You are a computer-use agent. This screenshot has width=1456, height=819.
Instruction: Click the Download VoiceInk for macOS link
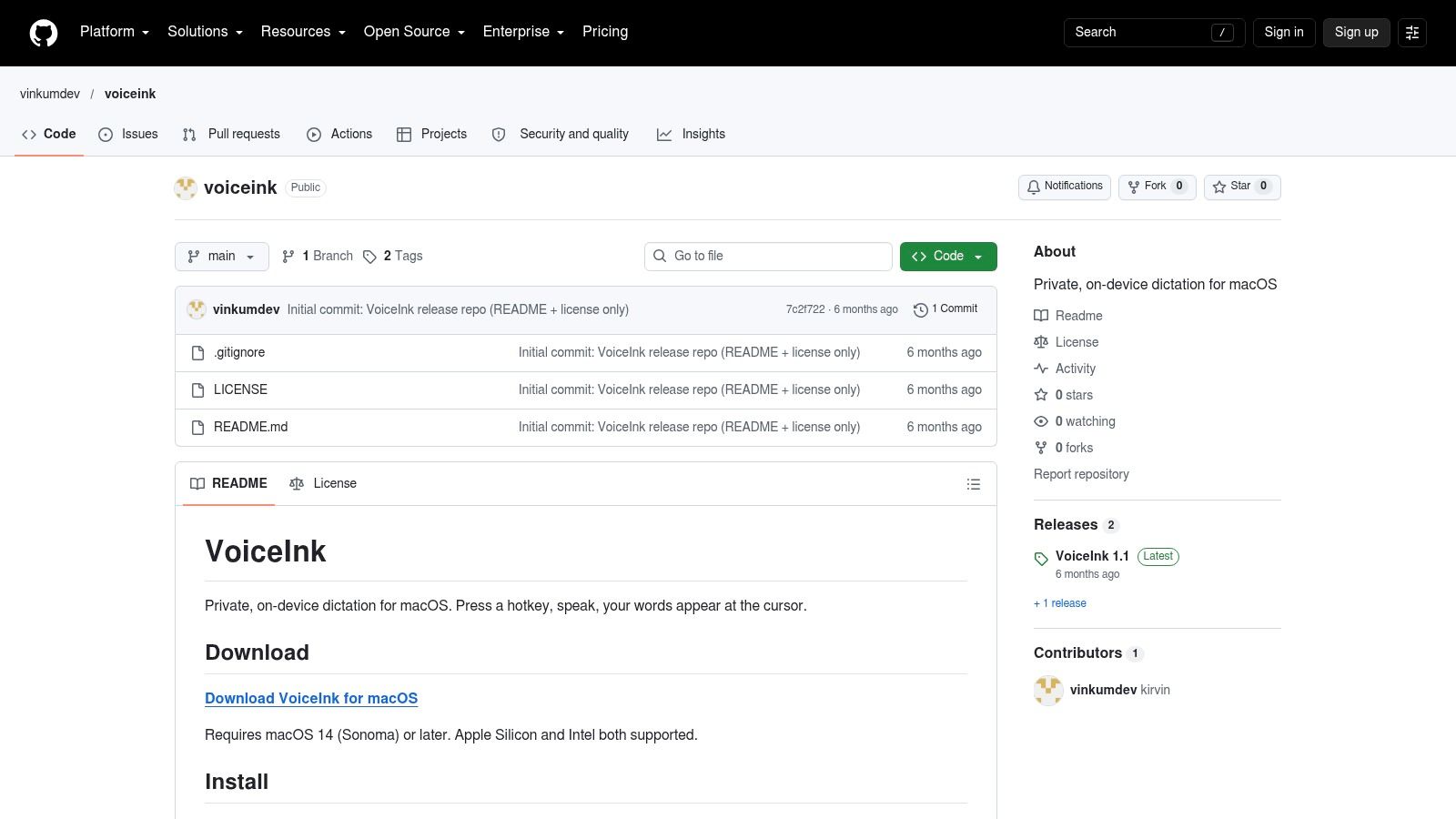point(311,699)
